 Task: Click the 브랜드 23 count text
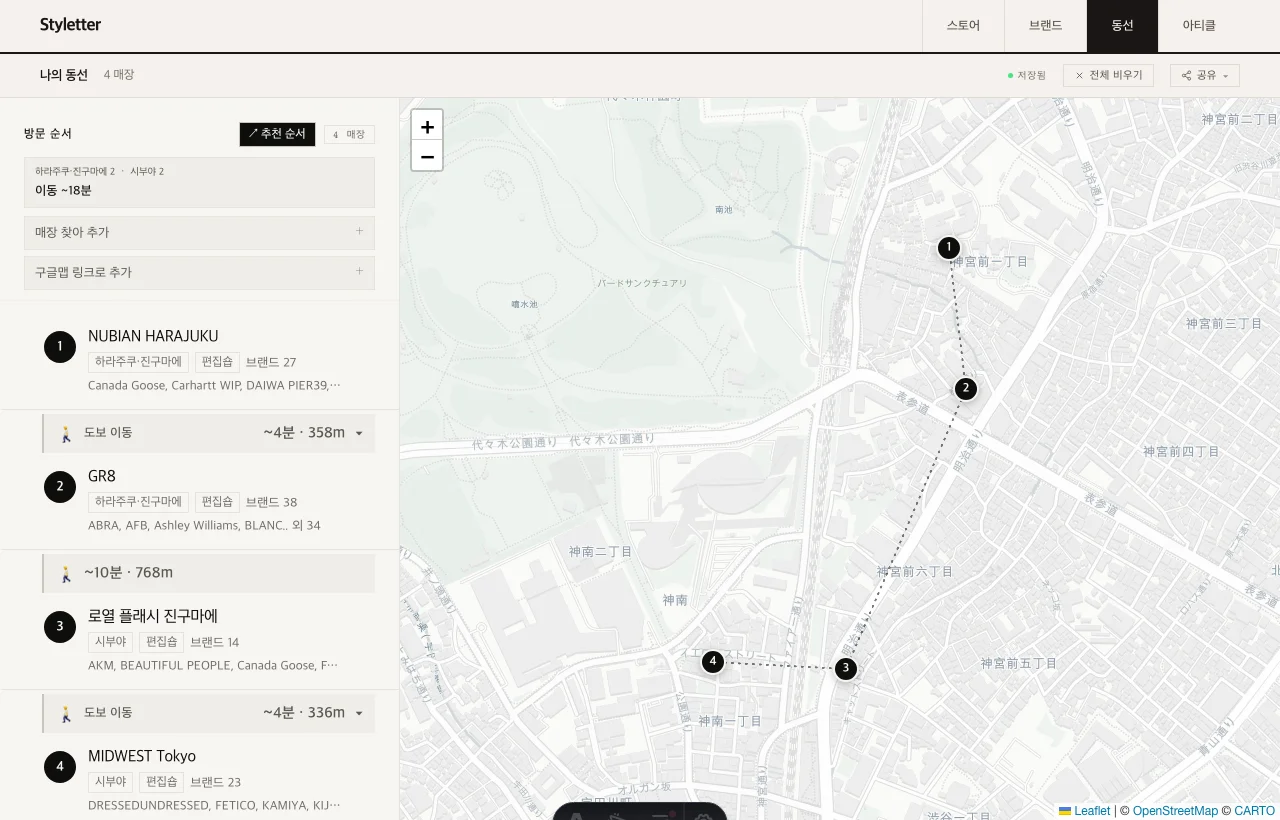click(216, 782)
